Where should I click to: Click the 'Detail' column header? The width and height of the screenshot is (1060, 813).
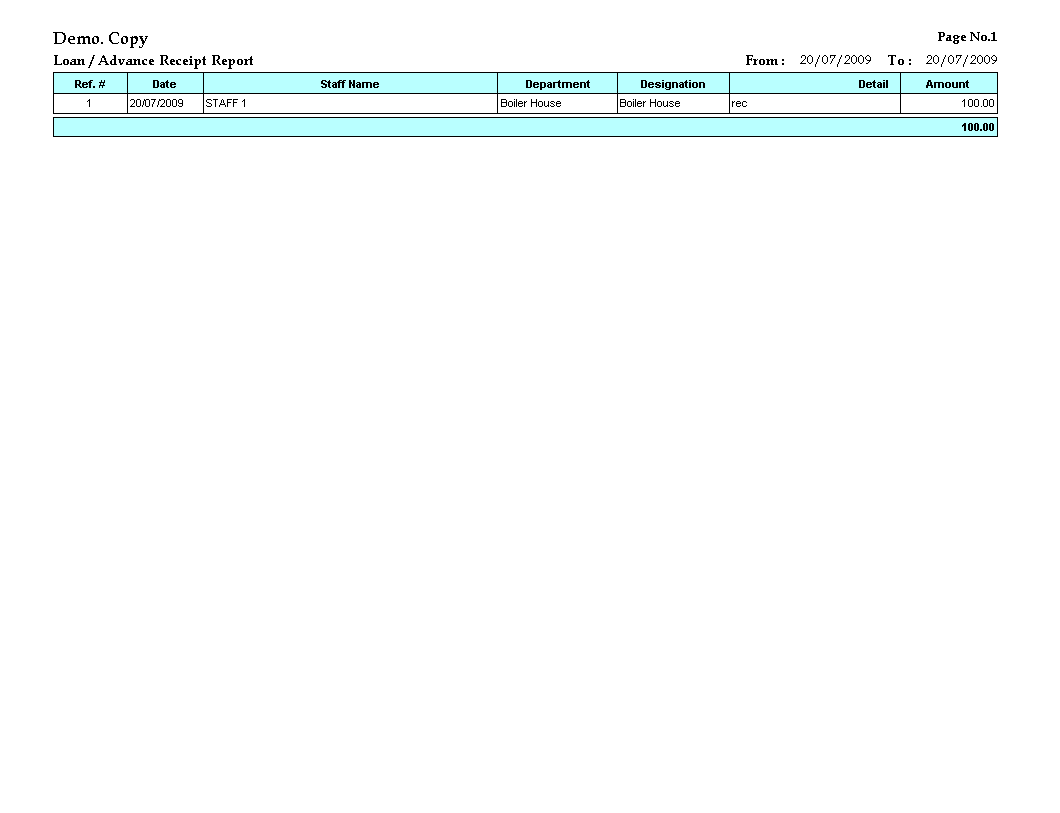tap(815, 84)
